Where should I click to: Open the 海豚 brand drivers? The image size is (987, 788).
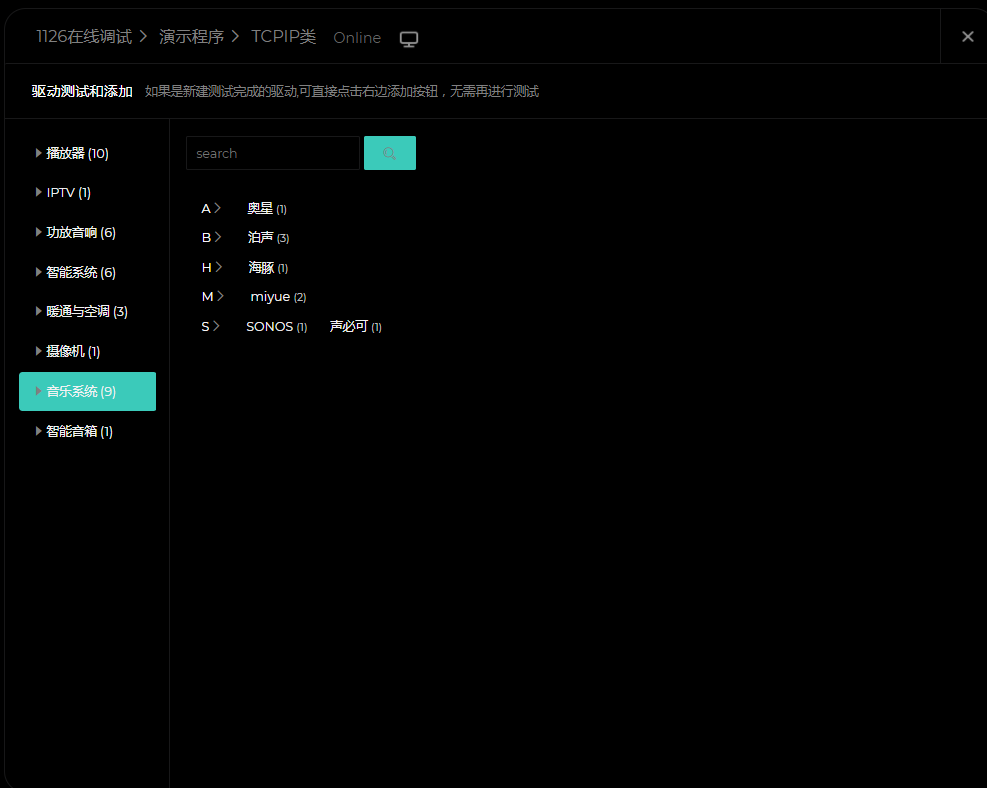[x=261, y=267]
